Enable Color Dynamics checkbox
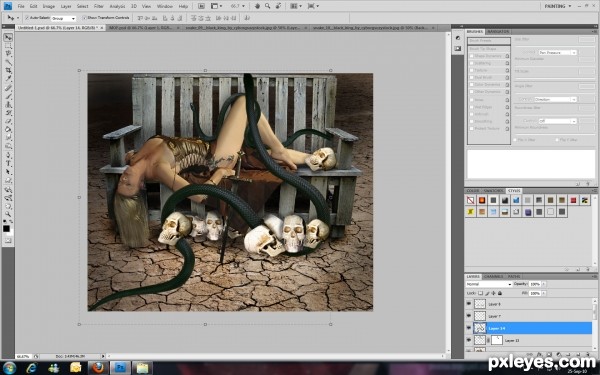Image resolution: width=600 pixels, height=375 pixels. tap(472, 85)
